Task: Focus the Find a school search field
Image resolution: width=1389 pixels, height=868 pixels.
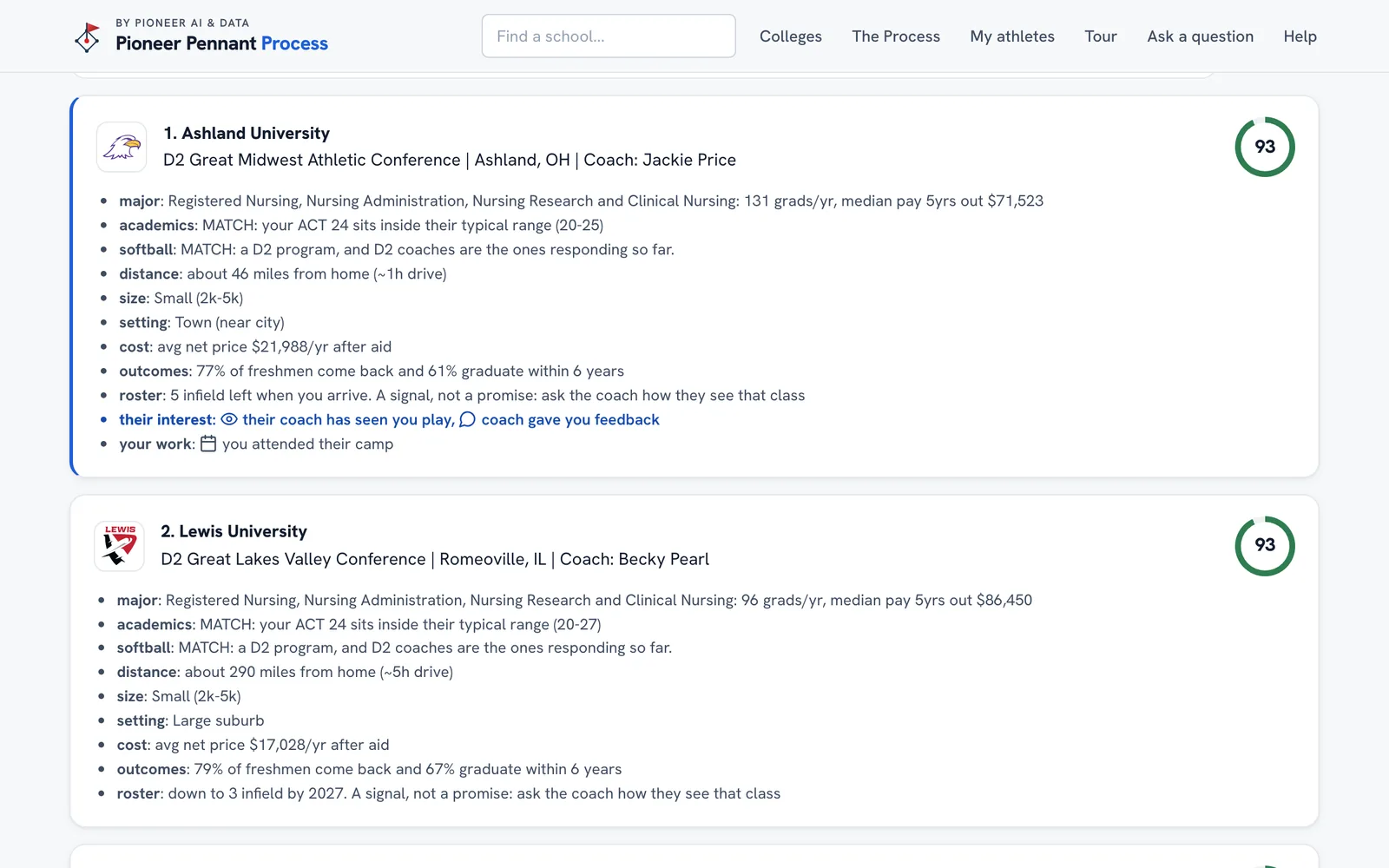Action: 609,36
